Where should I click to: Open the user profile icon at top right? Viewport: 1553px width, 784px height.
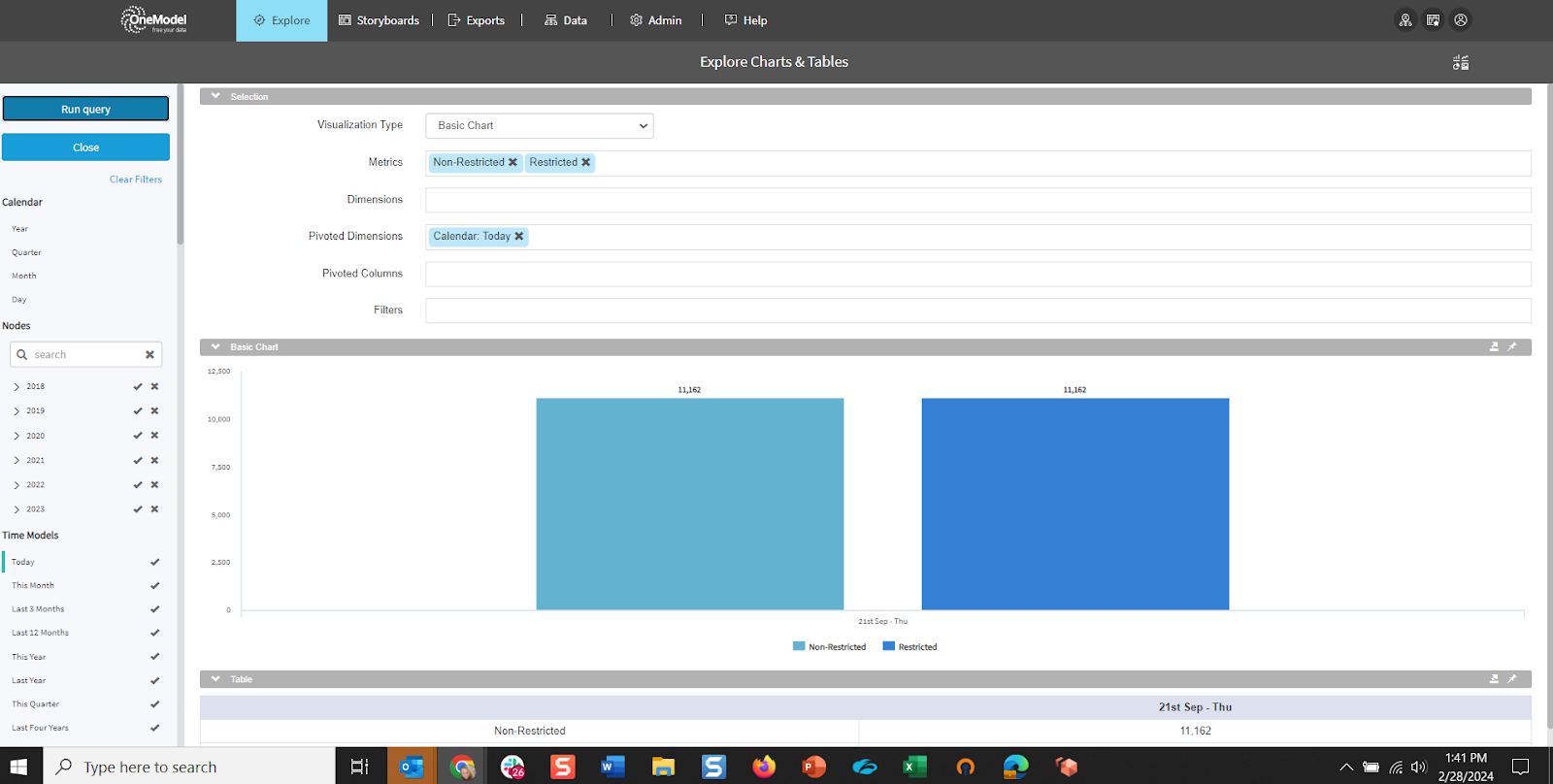click(x=1461, y=20)
